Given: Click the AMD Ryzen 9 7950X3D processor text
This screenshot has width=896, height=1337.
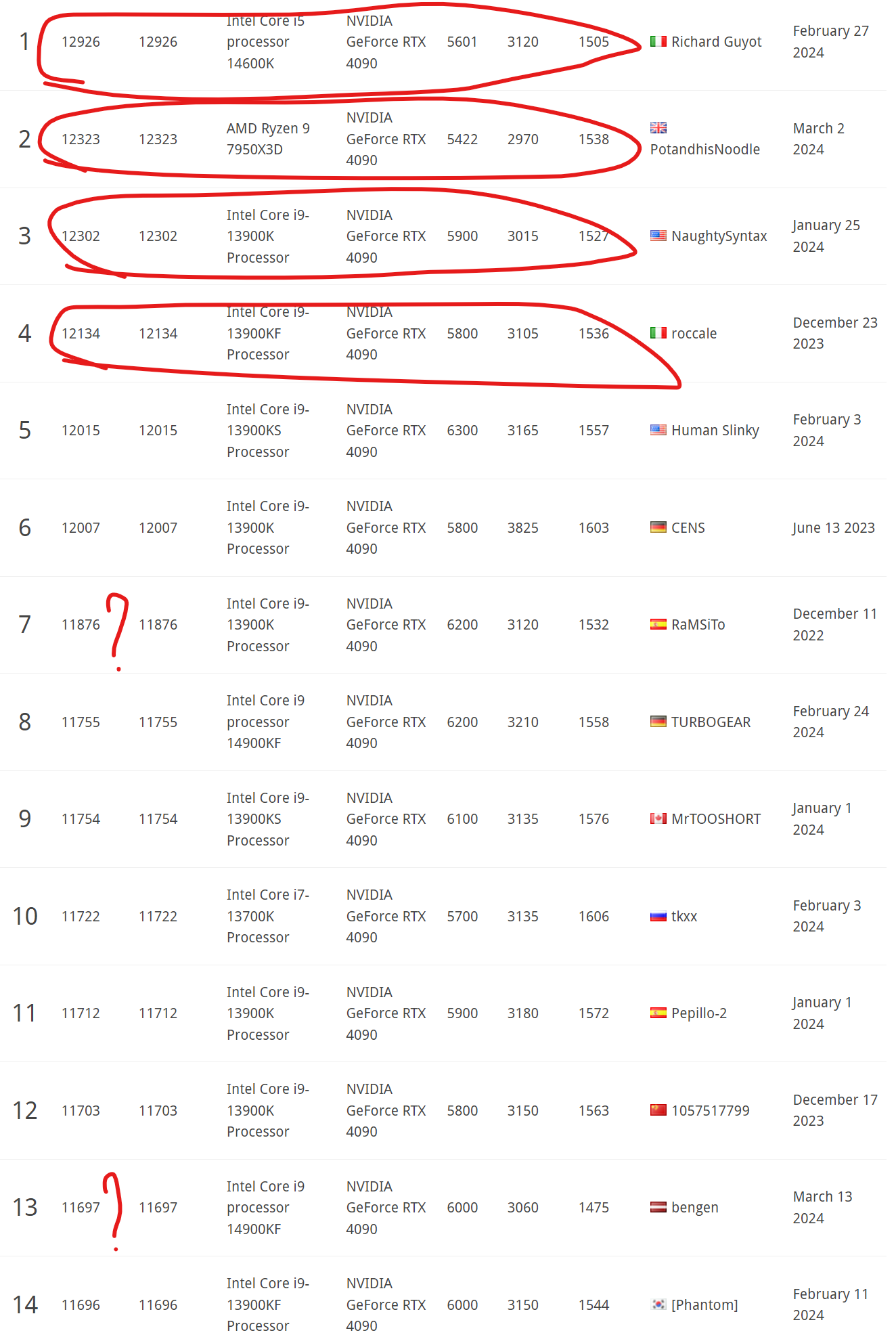Looking at the screenshot, I should (x=268, y=139).
